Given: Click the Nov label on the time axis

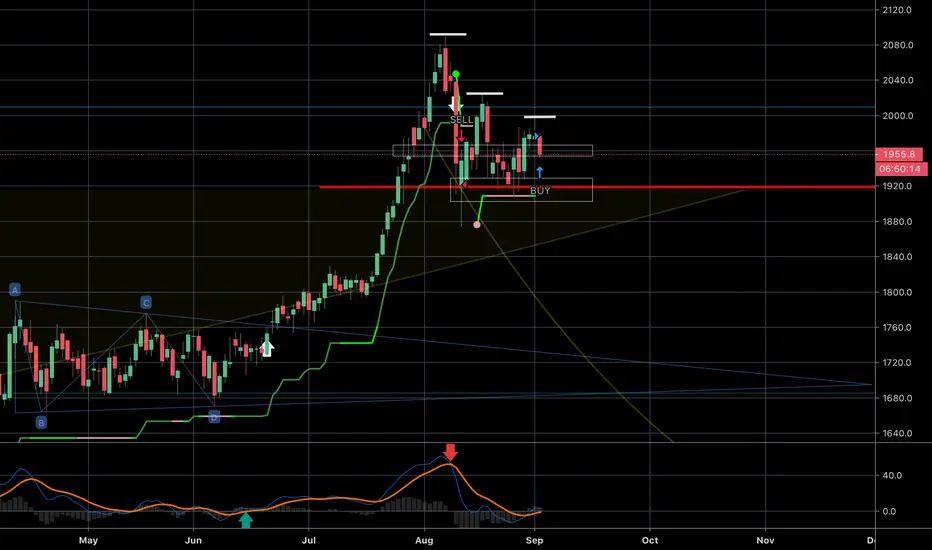Looking at the screenshot, I should click(765, 540).
